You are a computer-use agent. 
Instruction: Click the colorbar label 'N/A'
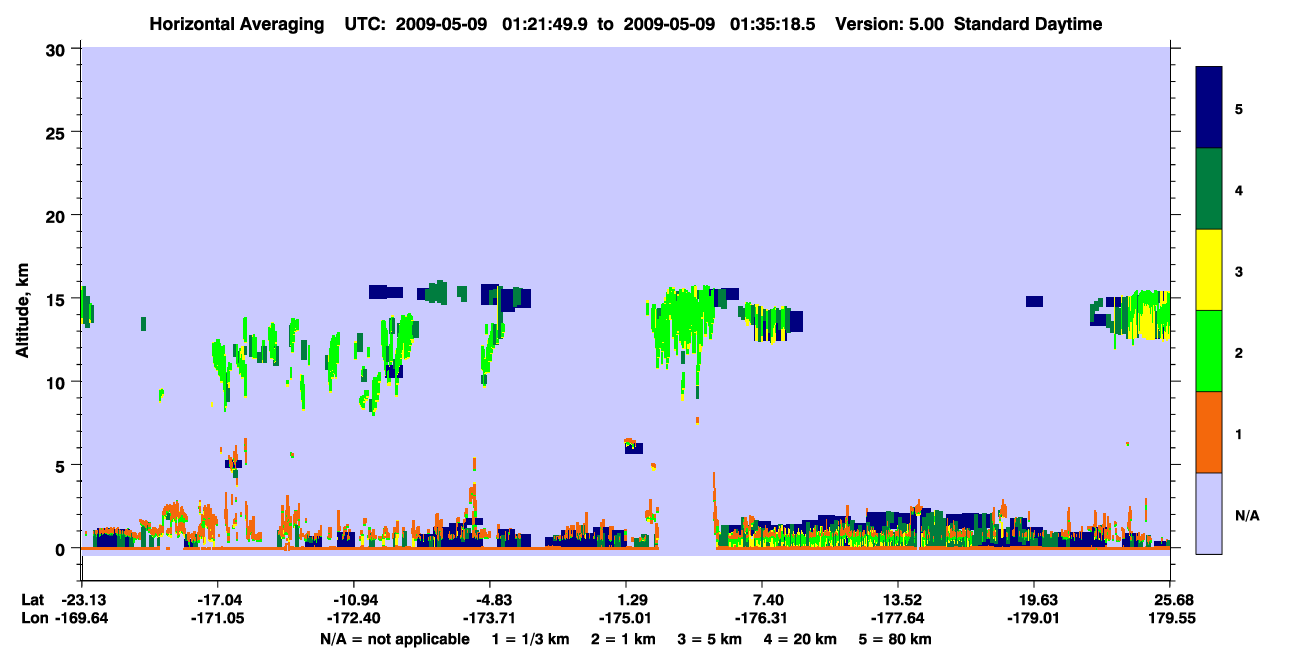click(x=1247, y=516)
